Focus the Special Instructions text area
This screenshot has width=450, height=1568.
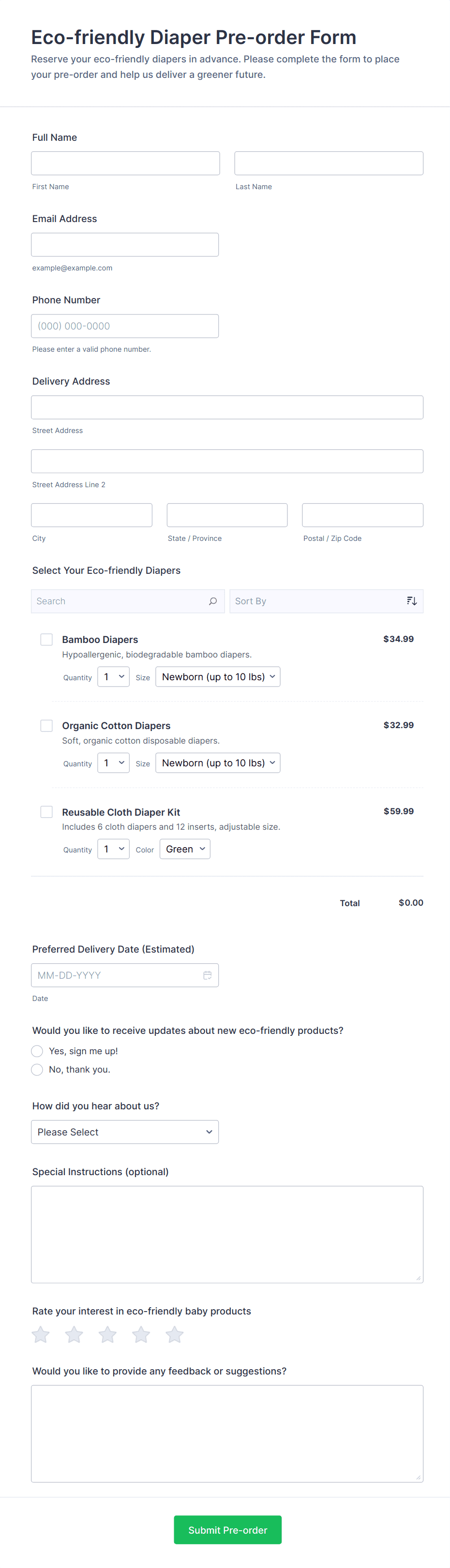(227, 1234)
